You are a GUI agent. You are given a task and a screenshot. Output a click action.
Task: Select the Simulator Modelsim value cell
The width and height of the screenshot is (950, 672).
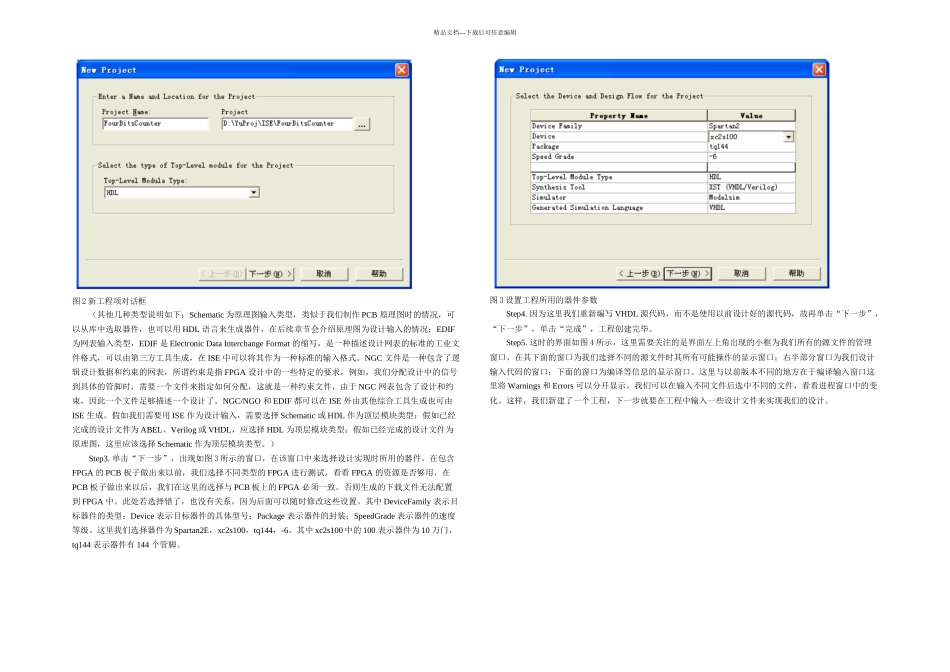(x=750, y=198)
